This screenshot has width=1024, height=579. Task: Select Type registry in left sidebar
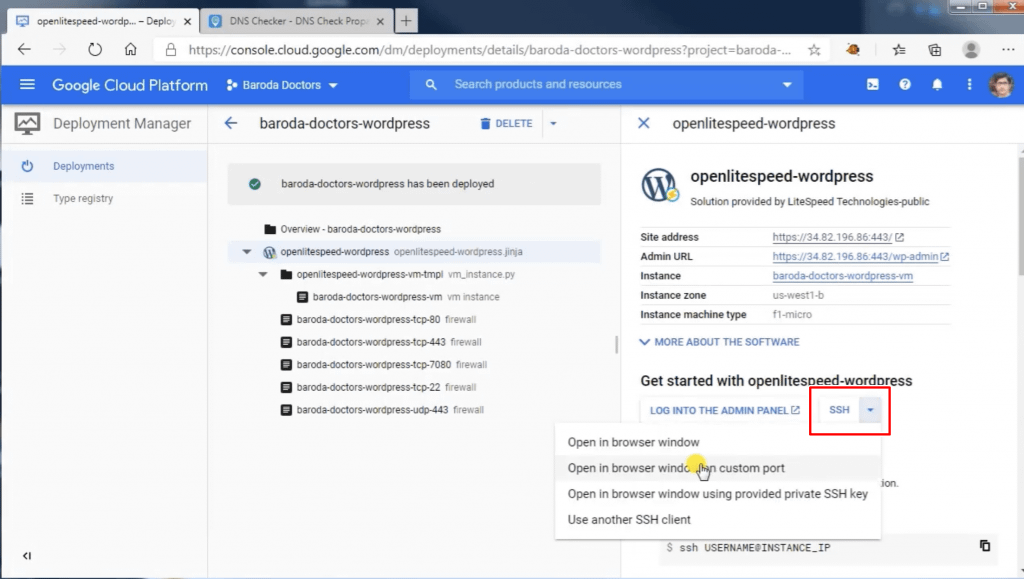pyautogui.click(x=104, y=198)
